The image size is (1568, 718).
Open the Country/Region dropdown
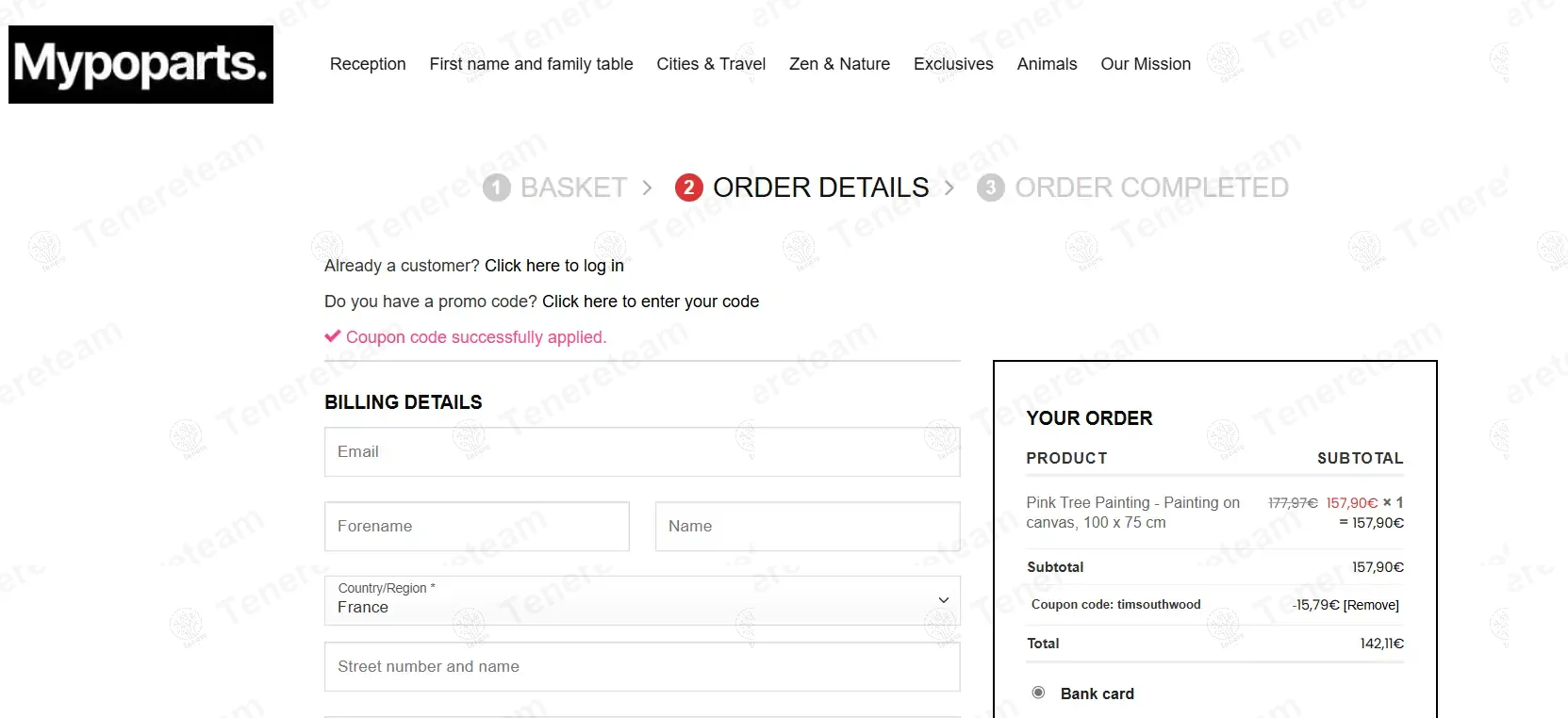click(x=642, y=600)
